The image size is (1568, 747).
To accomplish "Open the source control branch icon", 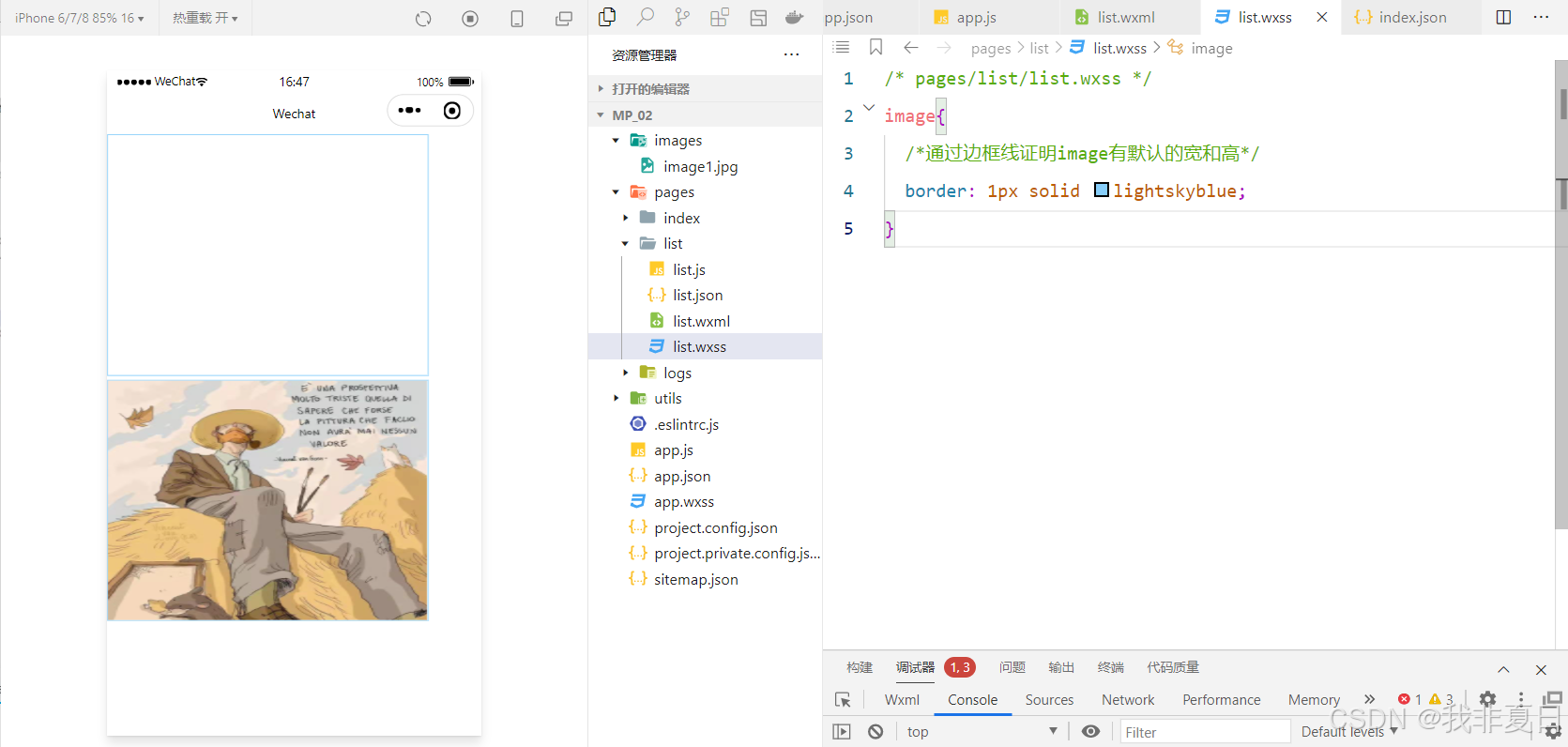I will click(x=682, y=17).
